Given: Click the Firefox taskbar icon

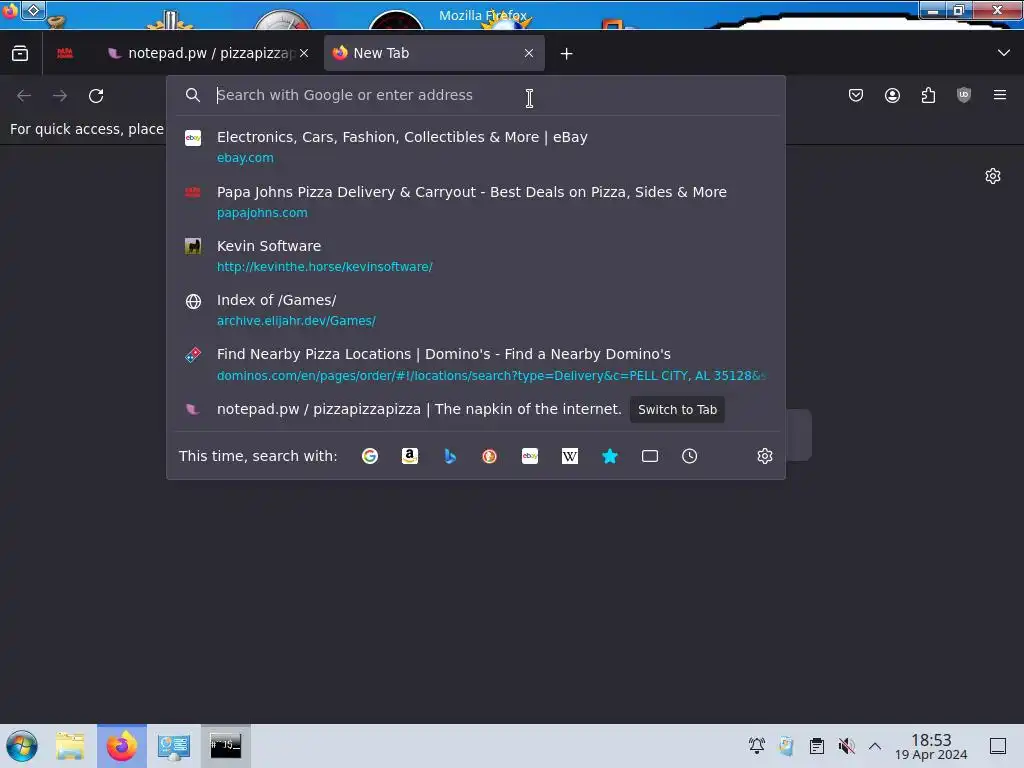Looking at the screenshot, I should [x=121, y=746].
